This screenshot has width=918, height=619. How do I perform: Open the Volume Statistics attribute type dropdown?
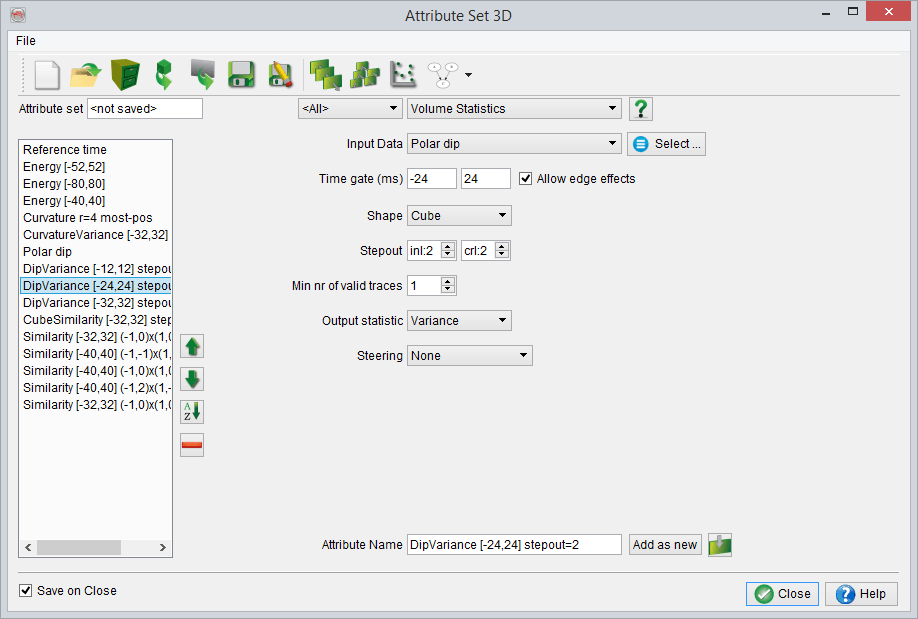(514, 109)
